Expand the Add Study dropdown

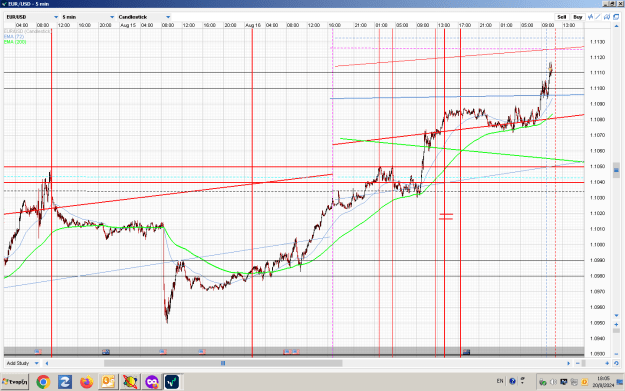tap(22, 363)
